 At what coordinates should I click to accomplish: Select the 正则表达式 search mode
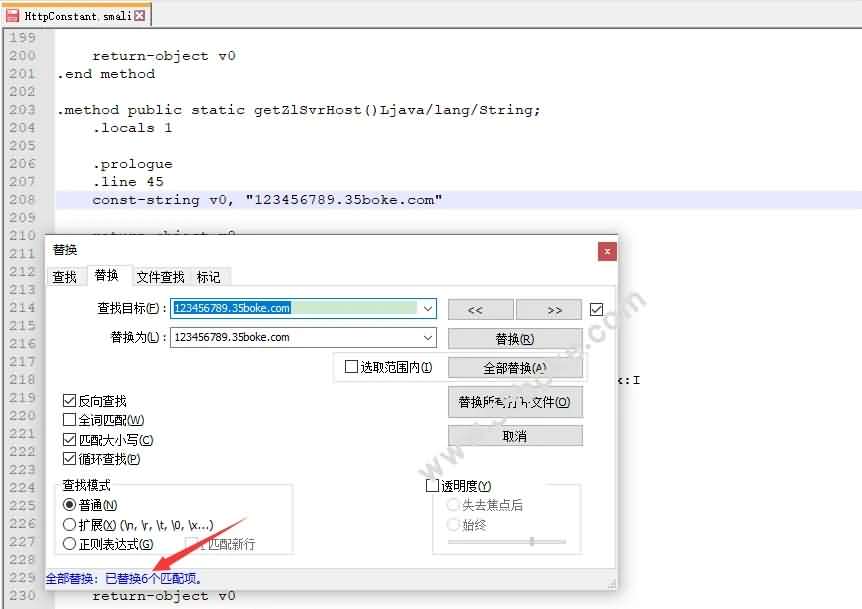coord(70,544)
